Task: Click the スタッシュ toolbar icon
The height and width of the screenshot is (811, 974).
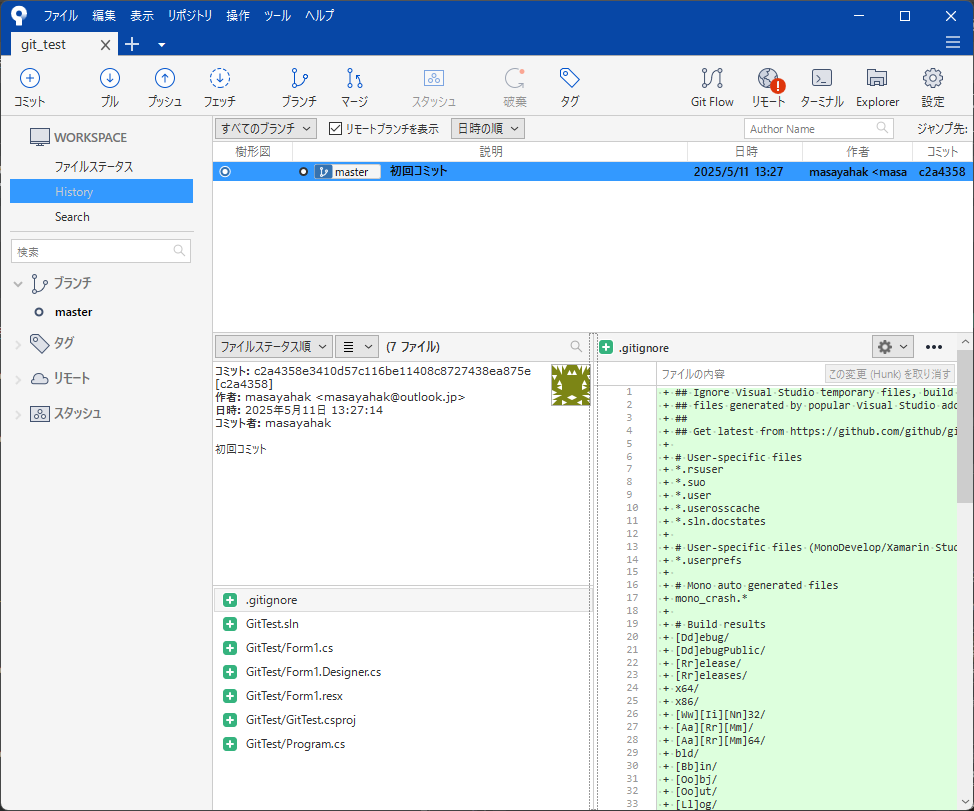Action: tap(434, 88)
